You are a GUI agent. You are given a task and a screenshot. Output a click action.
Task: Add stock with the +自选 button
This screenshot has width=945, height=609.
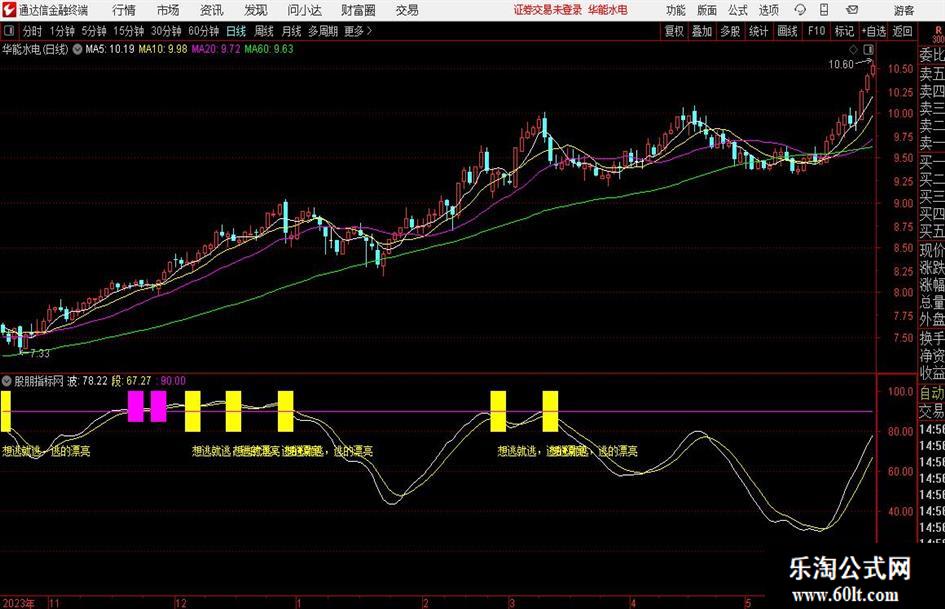[x=874, y=31]
